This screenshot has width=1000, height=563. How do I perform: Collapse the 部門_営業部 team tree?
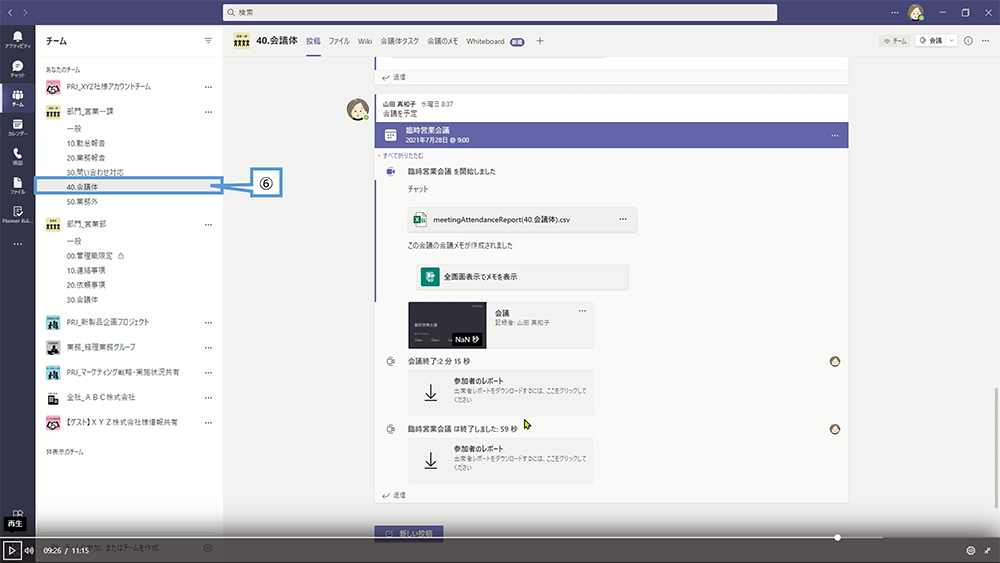point(86,224)
